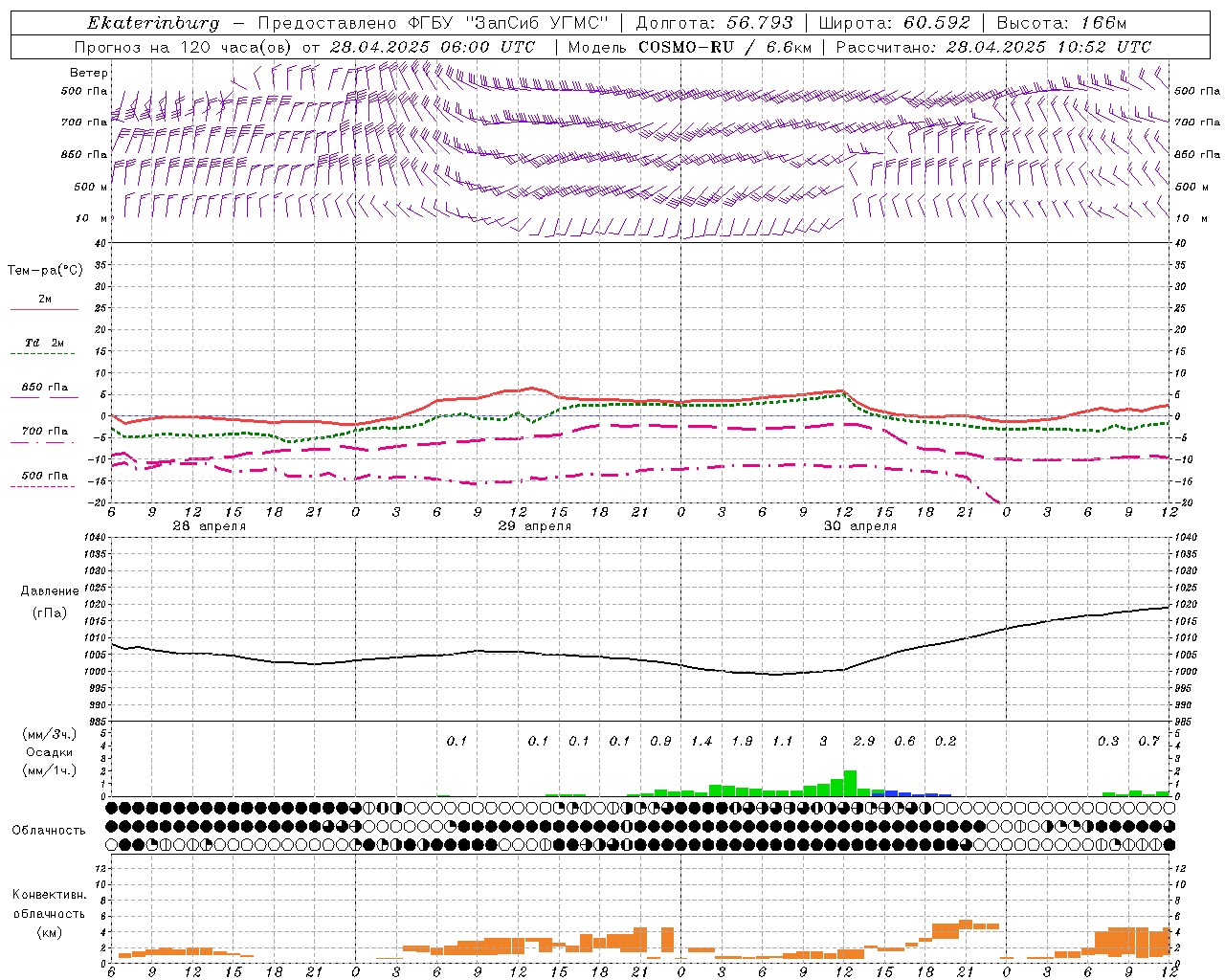This screenshot has height=980, width=1225.
Task: Select the Td 2м legend entry
Action: pos(44,343)
